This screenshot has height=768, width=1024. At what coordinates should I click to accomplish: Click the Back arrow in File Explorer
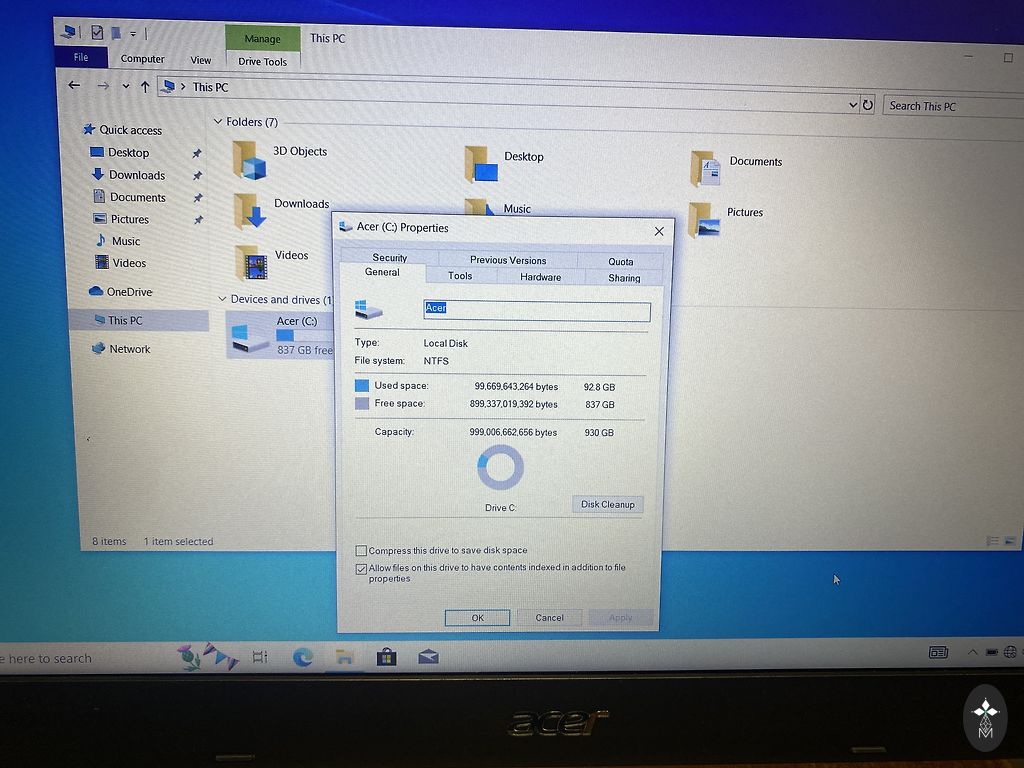(74, 86)
